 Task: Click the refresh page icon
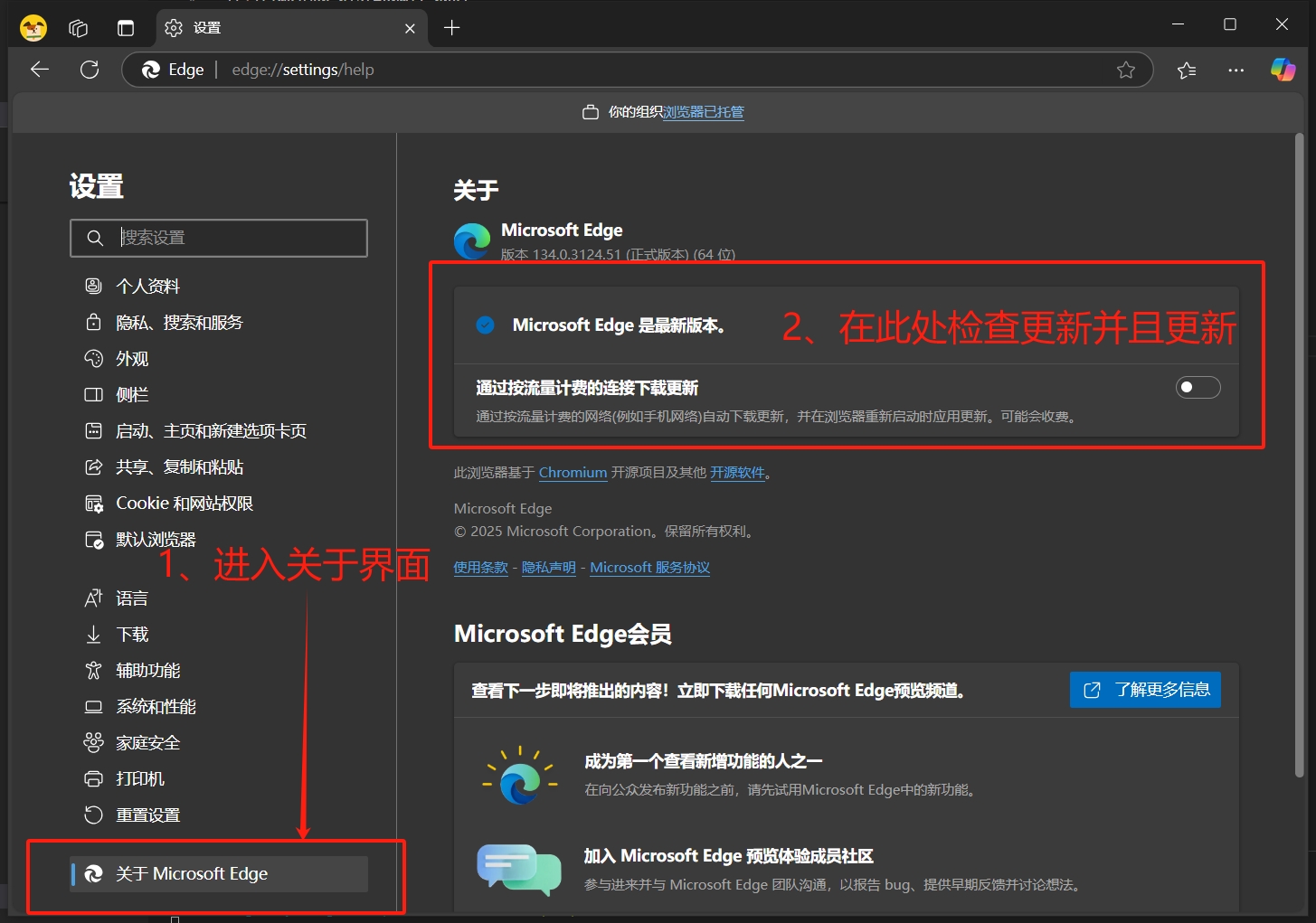(90, 70)
